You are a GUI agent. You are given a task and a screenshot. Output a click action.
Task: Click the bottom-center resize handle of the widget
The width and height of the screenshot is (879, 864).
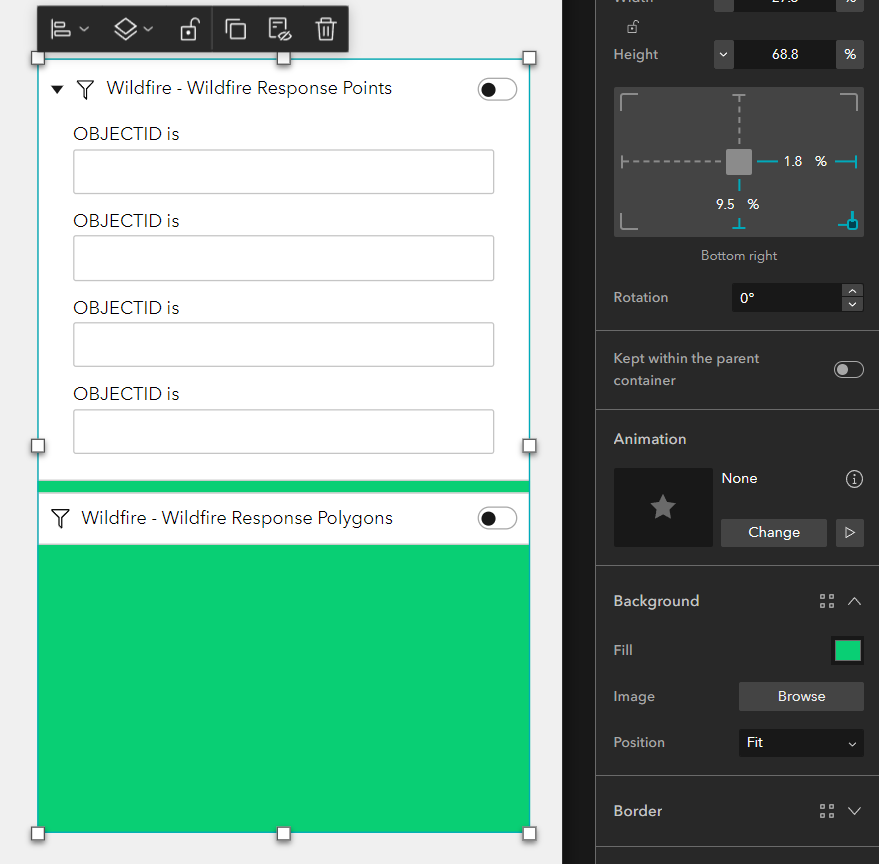pyautogui.click(x=284, y=834)
